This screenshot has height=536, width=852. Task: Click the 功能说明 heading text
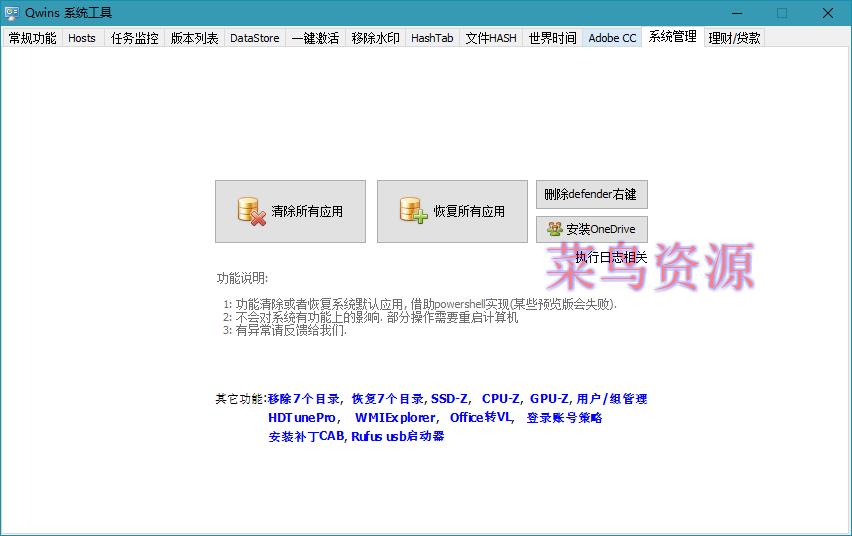(x=242, y=278)
